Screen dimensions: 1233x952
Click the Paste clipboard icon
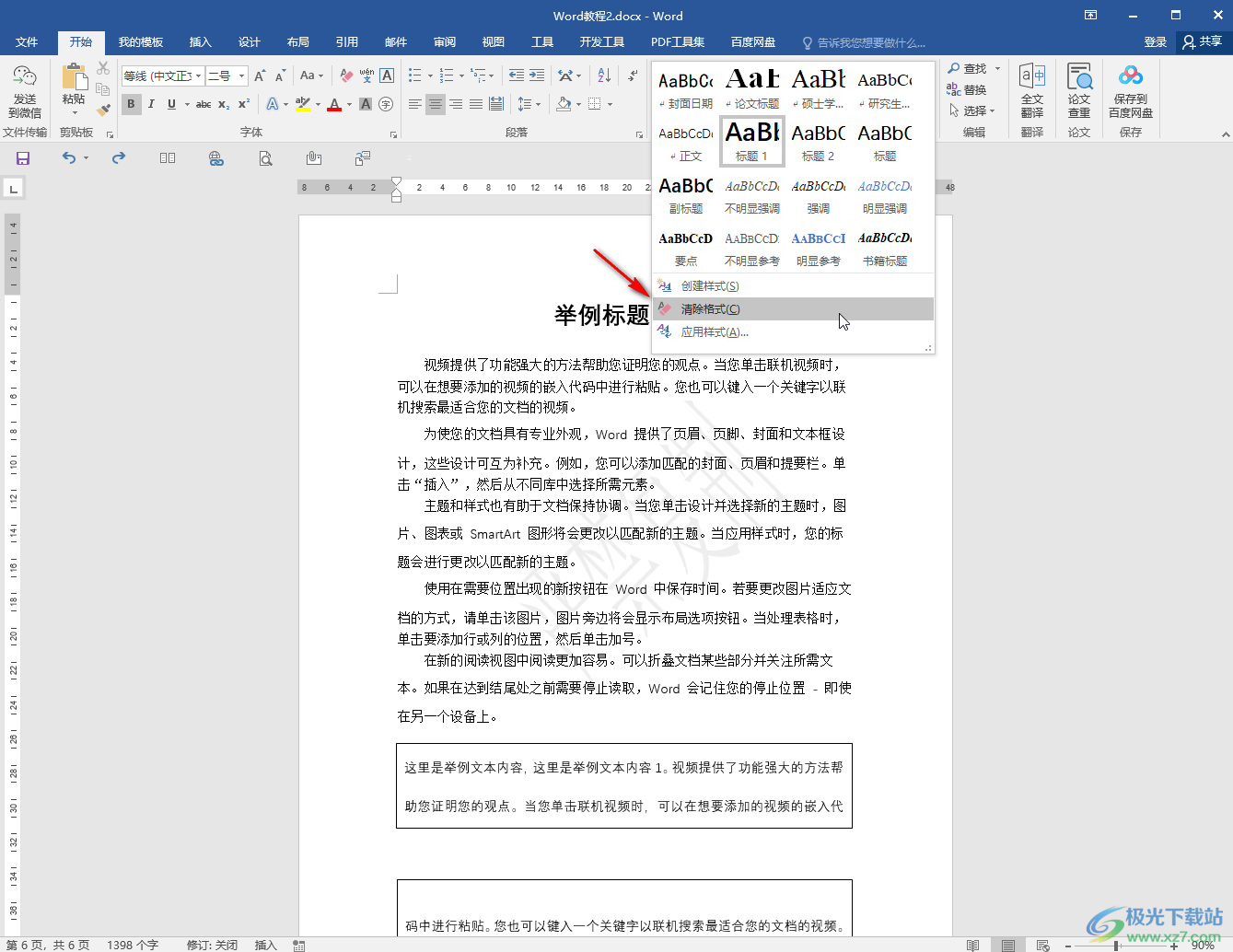coord(74,76)
